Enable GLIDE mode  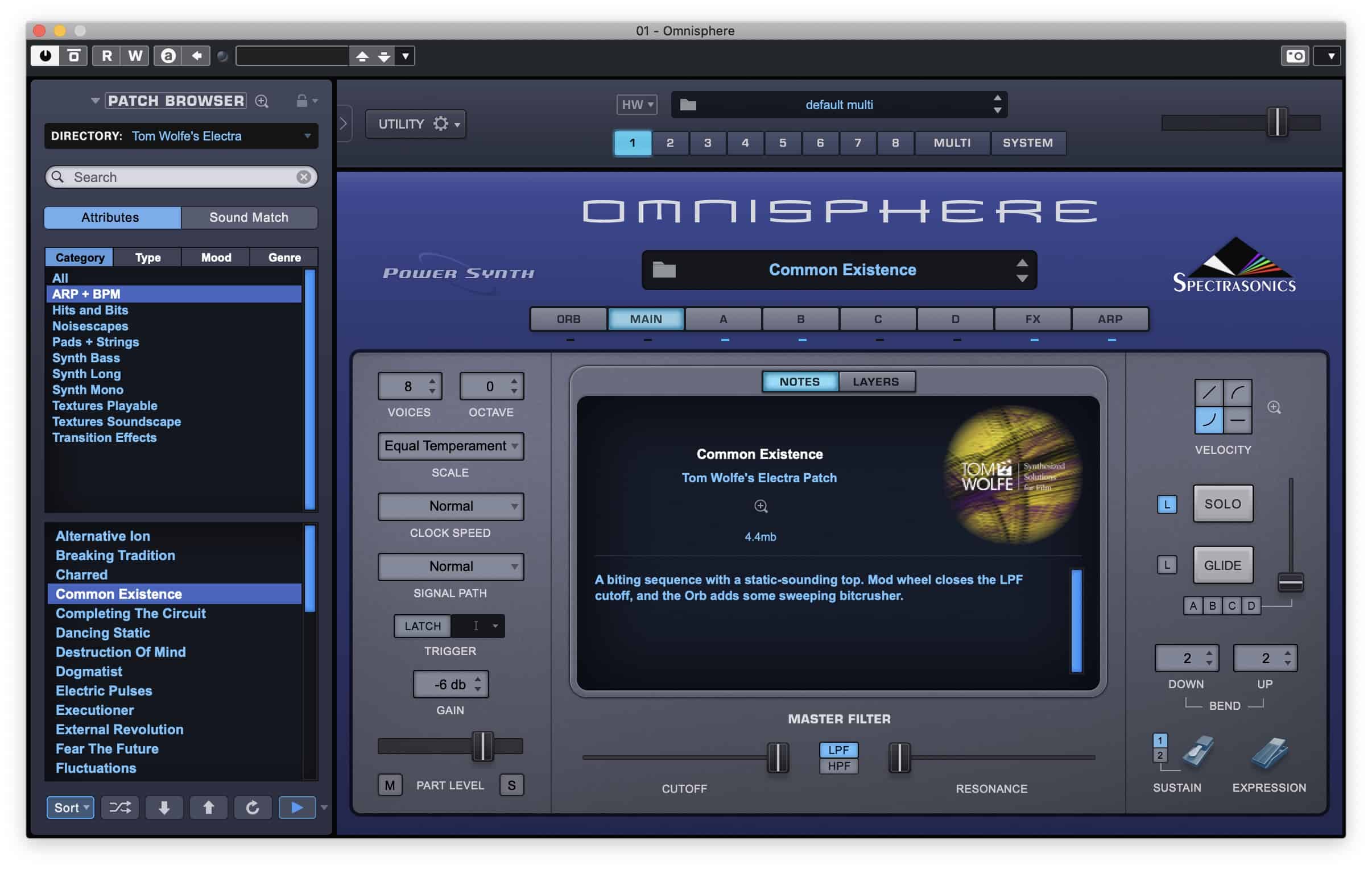(x=1223, y=565)
